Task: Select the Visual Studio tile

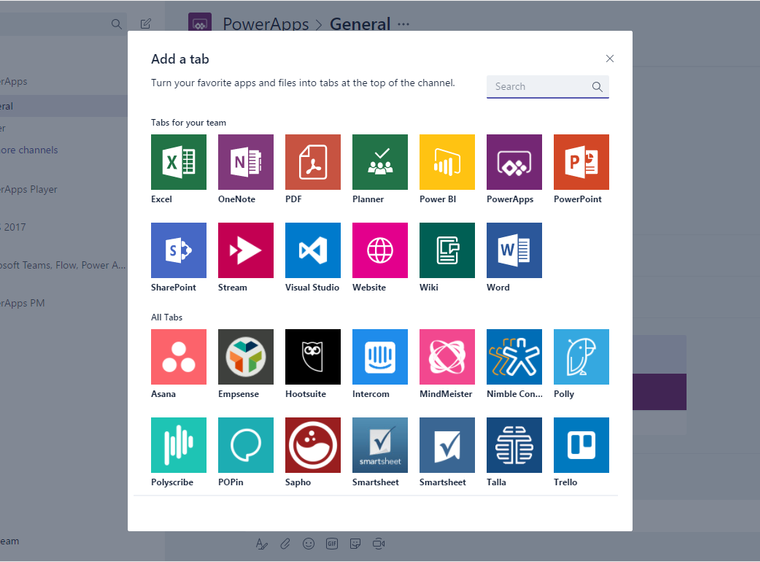Action: tap(312, 250)
